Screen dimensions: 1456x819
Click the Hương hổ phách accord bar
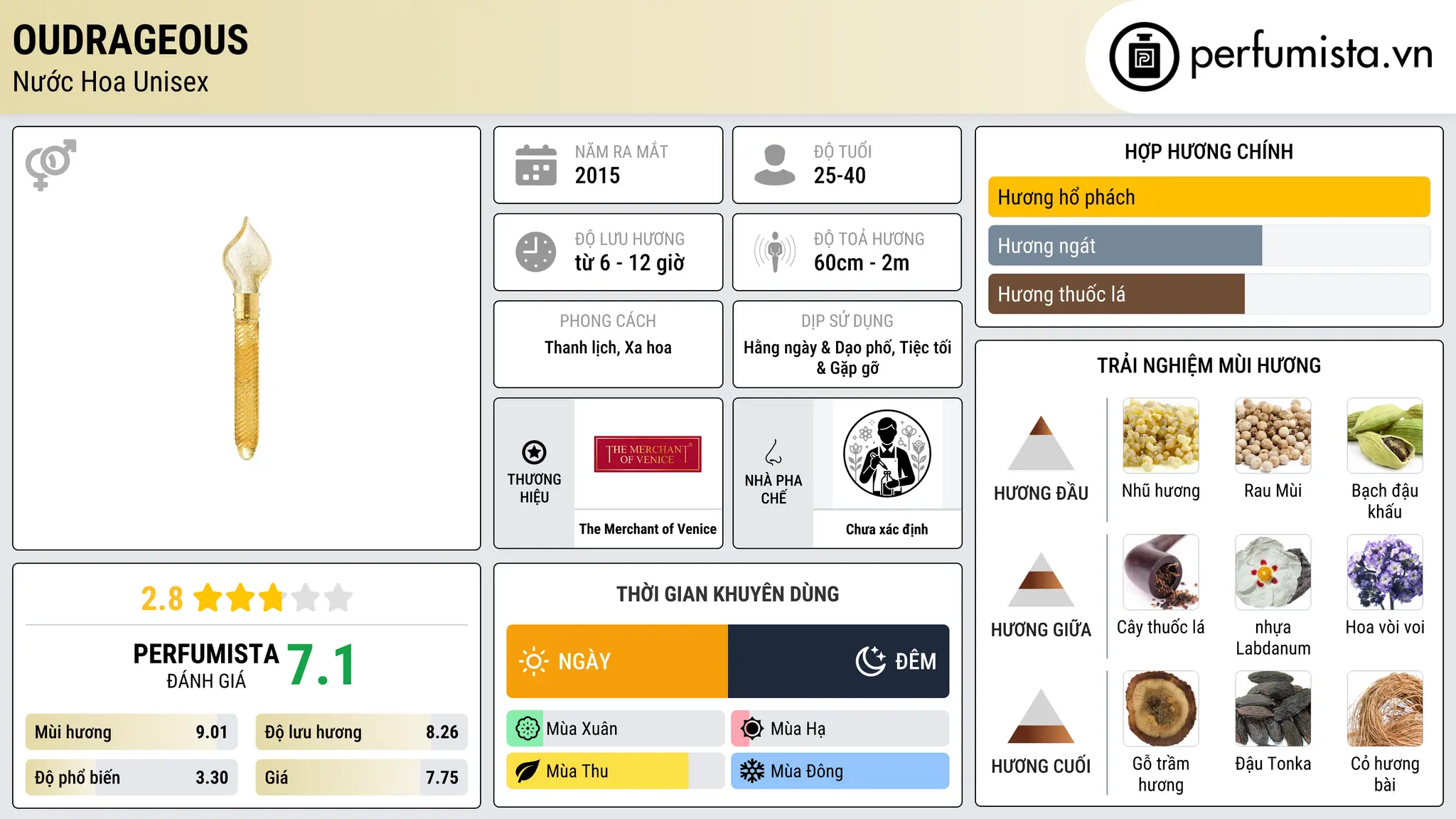[x=1209, y=197]
